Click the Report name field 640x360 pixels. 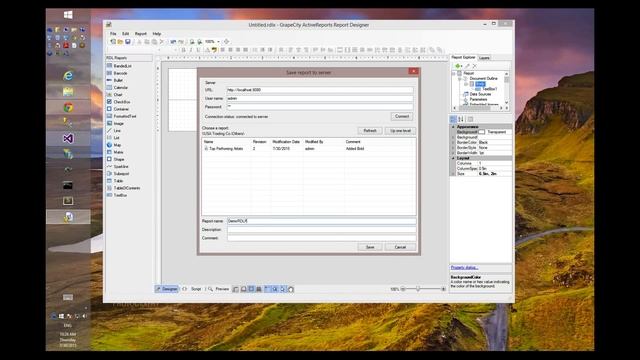coord(322,221)
